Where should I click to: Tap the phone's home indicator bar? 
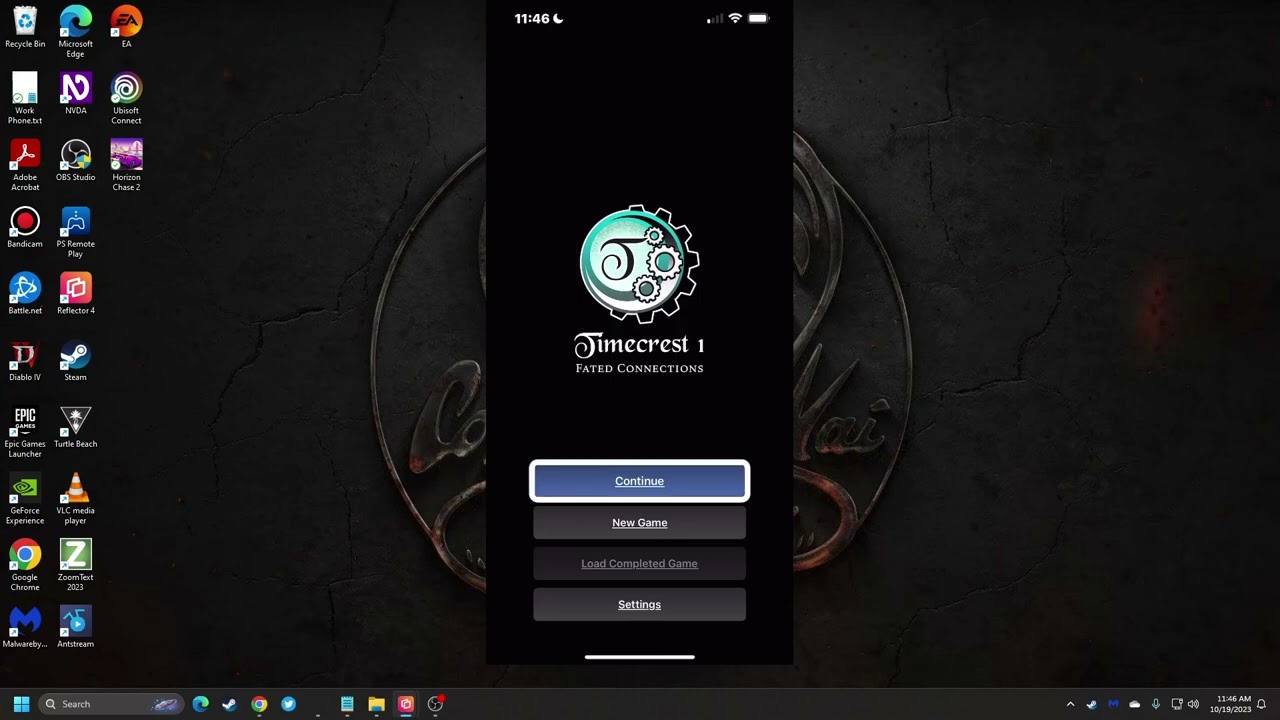(x=639, y=657)
